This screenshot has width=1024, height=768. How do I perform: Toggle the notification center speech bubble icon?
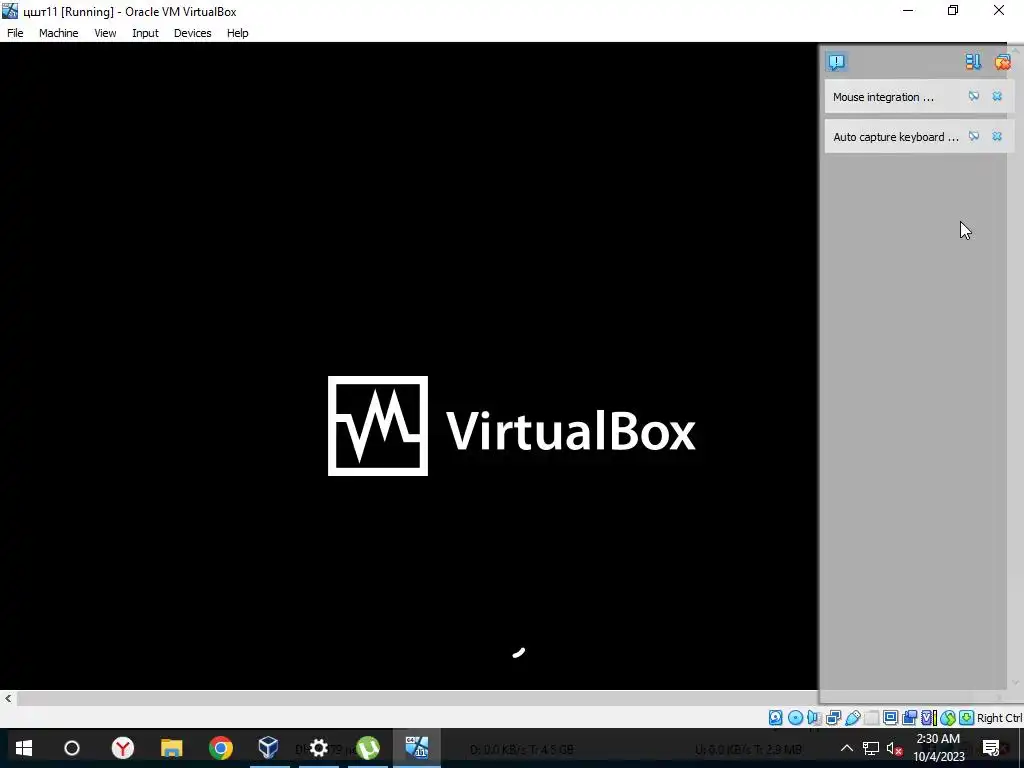[837, 62]
